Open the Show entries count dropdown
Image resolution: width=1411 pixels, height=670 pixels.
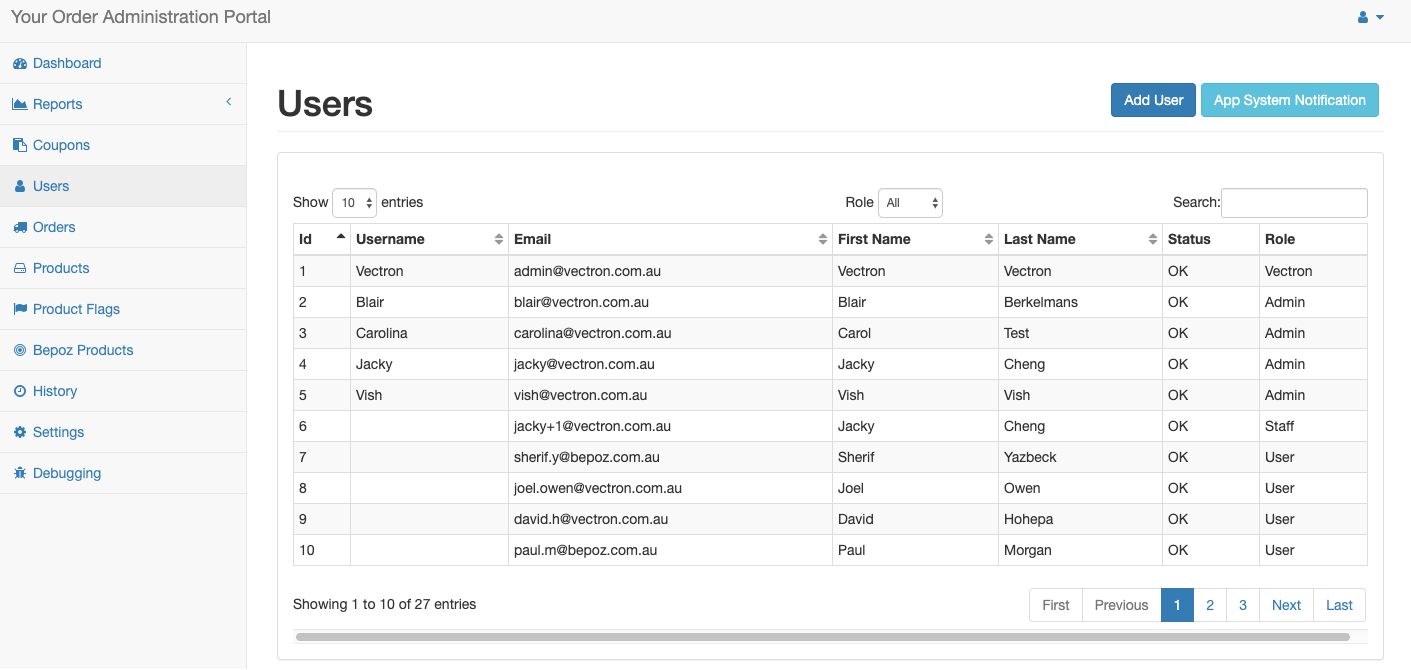pyautogui.click(x=354, y=203)
